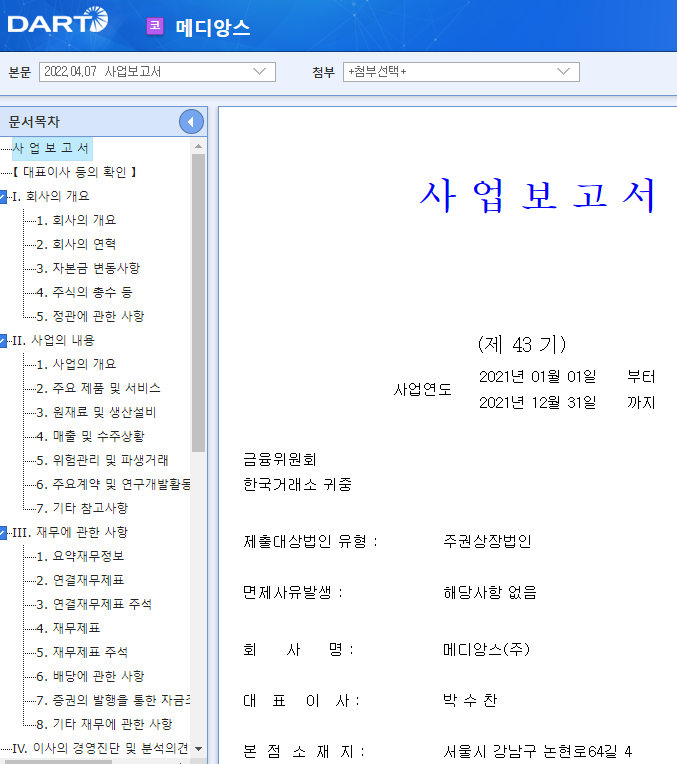Click the 2021년 01월 01일 start date
This screenshot has width=677, height=764.
tap(538, 377)
